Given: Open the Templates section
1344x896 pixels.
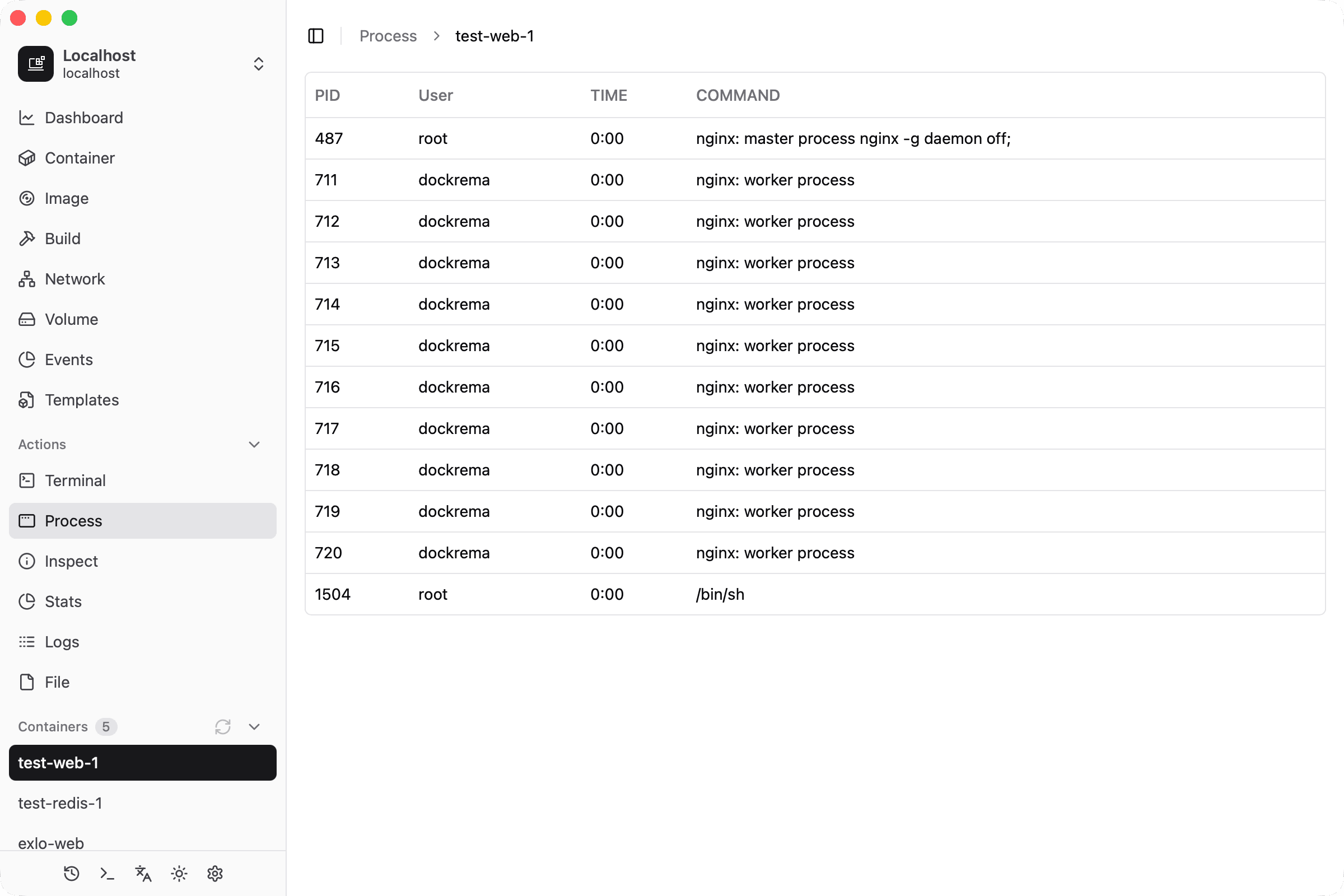Looking at the screenshot, I should tap(82, 400).
